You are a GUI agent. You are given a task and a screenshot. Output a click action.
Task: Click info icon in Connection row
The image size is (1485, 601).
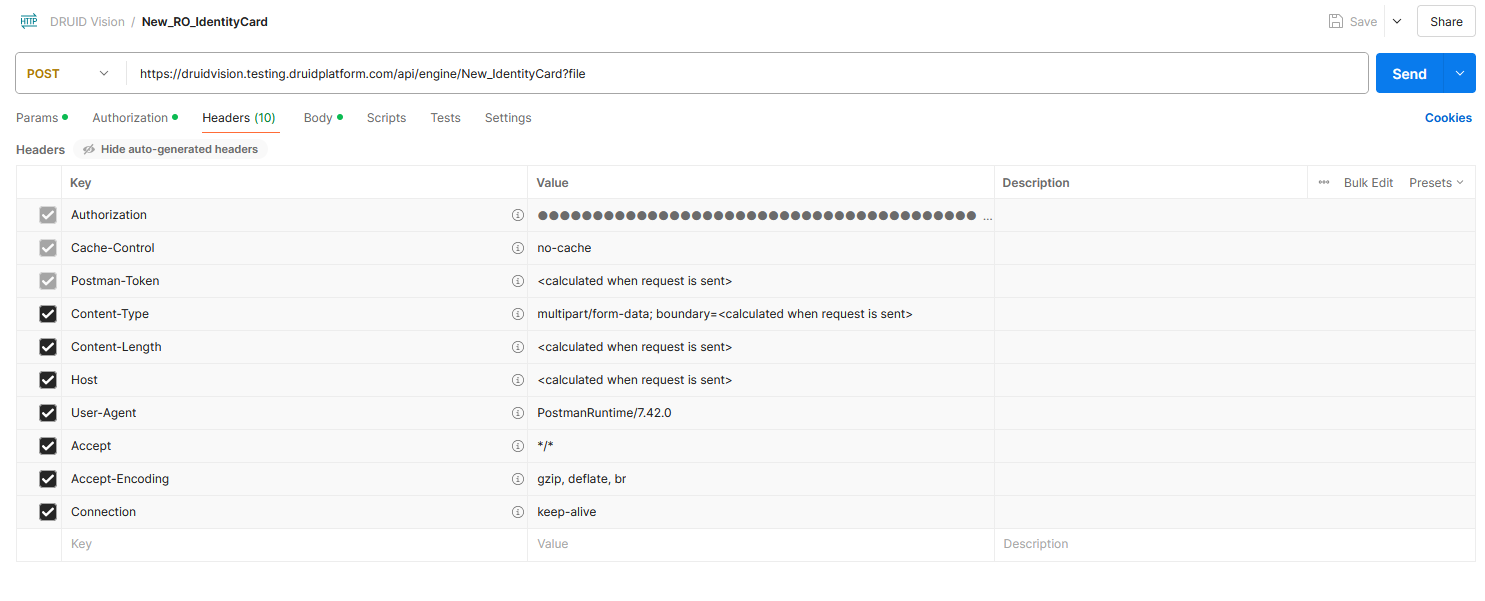pos(518,512)
